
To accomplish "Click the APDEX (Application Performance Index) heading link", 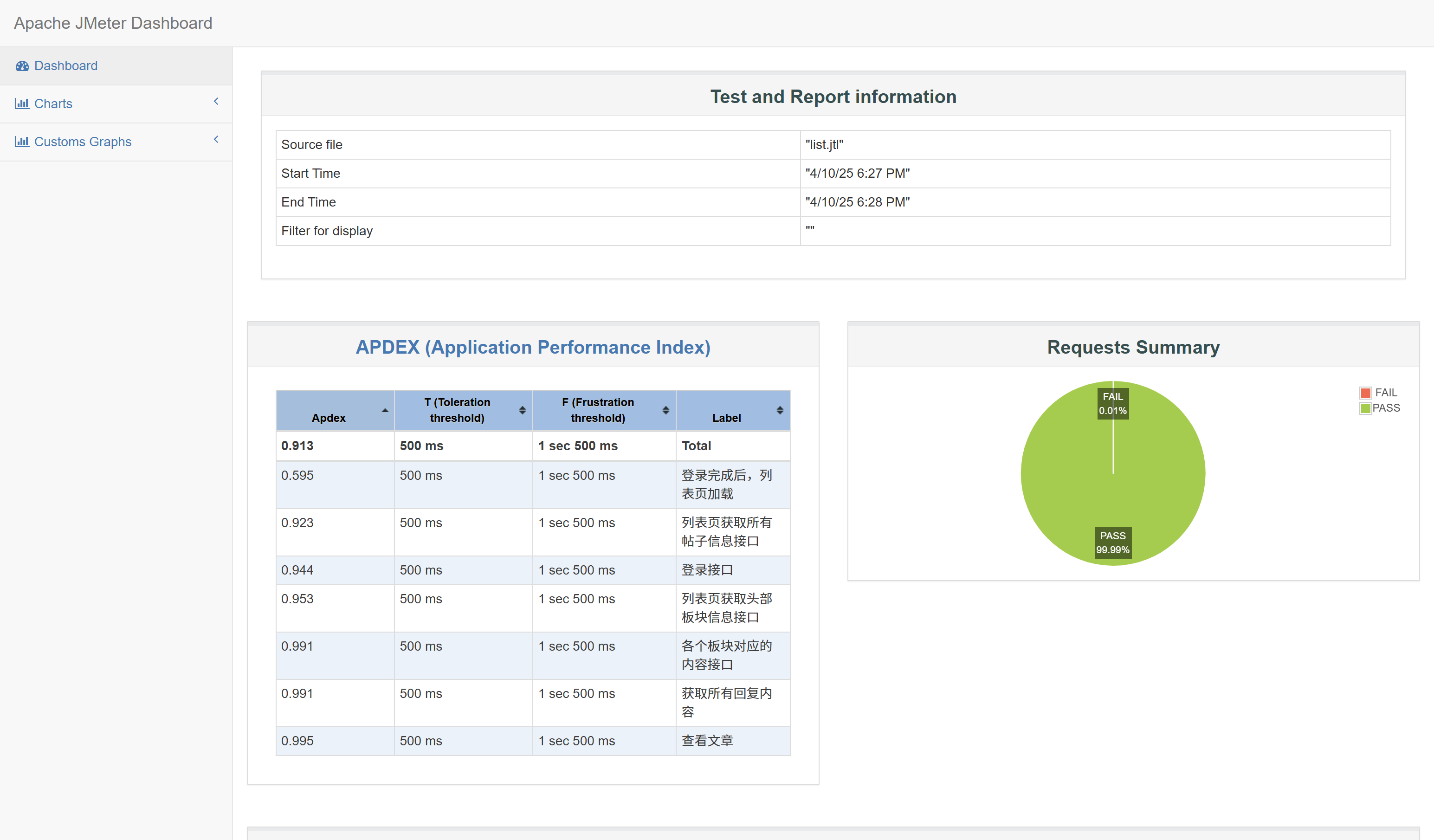I will tap(533, 347).
